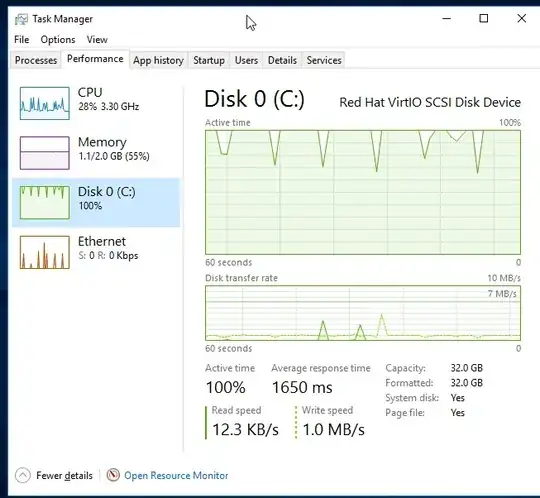
Task: Click the Formatted 32.0 GB value
Action: pyautogui.click(x=467, y=383)
